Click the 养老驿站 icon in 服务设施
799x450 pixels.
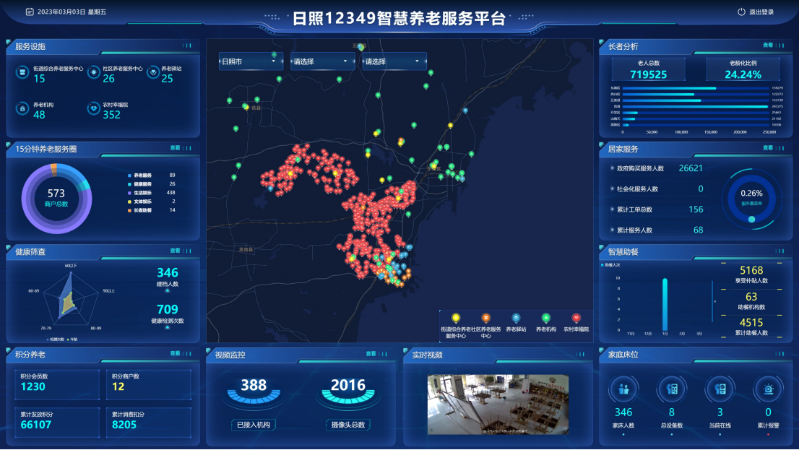(152, 73)
